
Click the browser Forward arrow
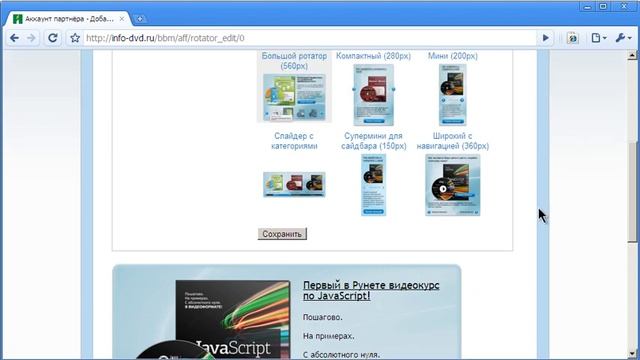(x=31, y=38)
